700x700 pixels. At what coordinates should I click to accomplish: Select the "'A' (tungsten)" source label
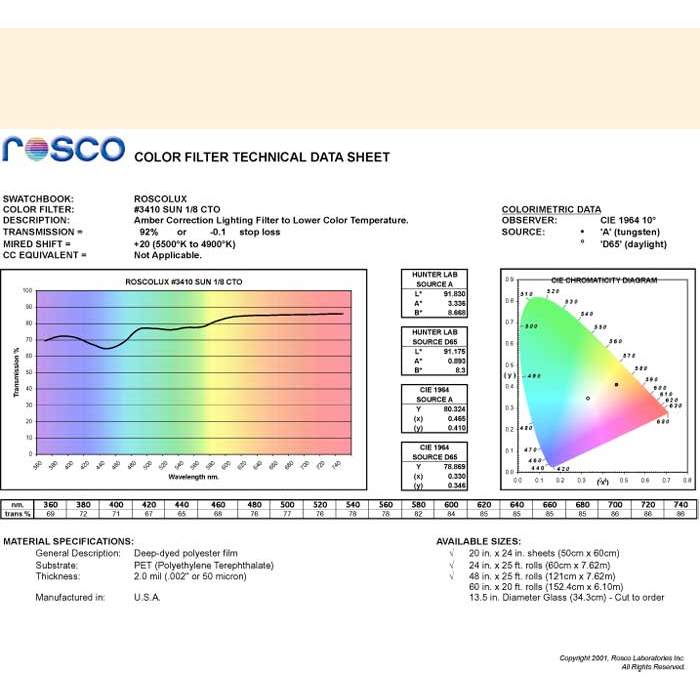(630, 232)
